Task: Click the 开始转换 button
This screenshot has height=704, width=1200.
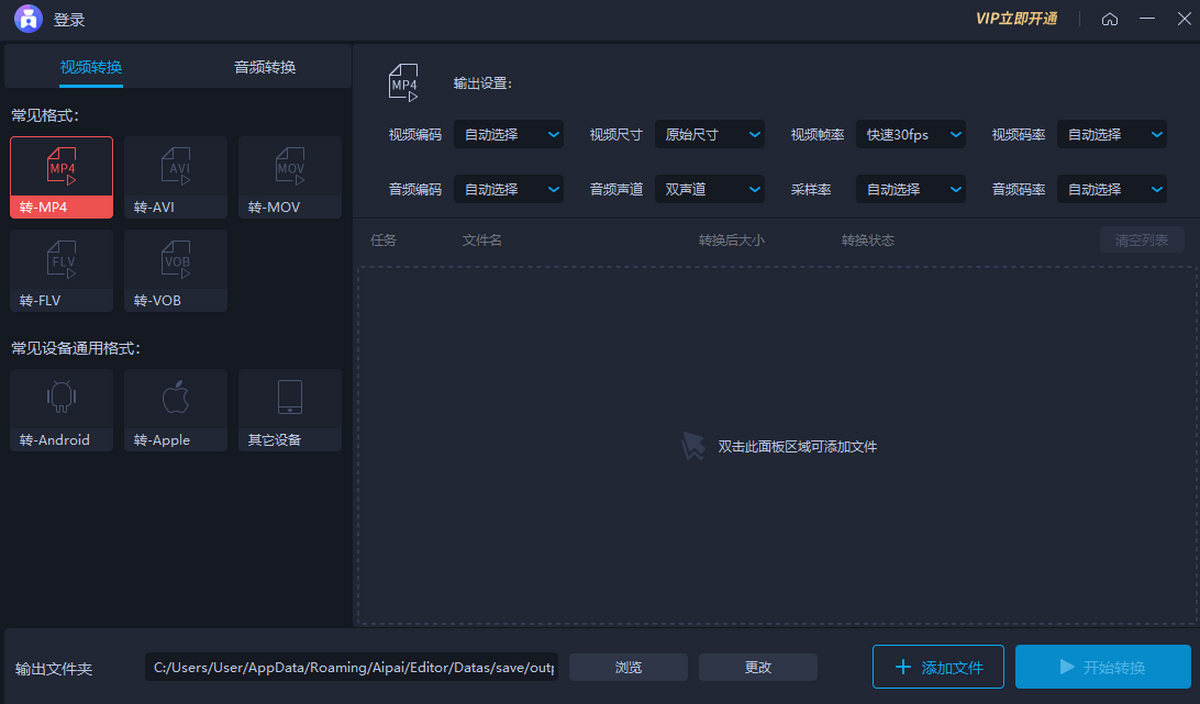Action: (x=1103, y=667)
